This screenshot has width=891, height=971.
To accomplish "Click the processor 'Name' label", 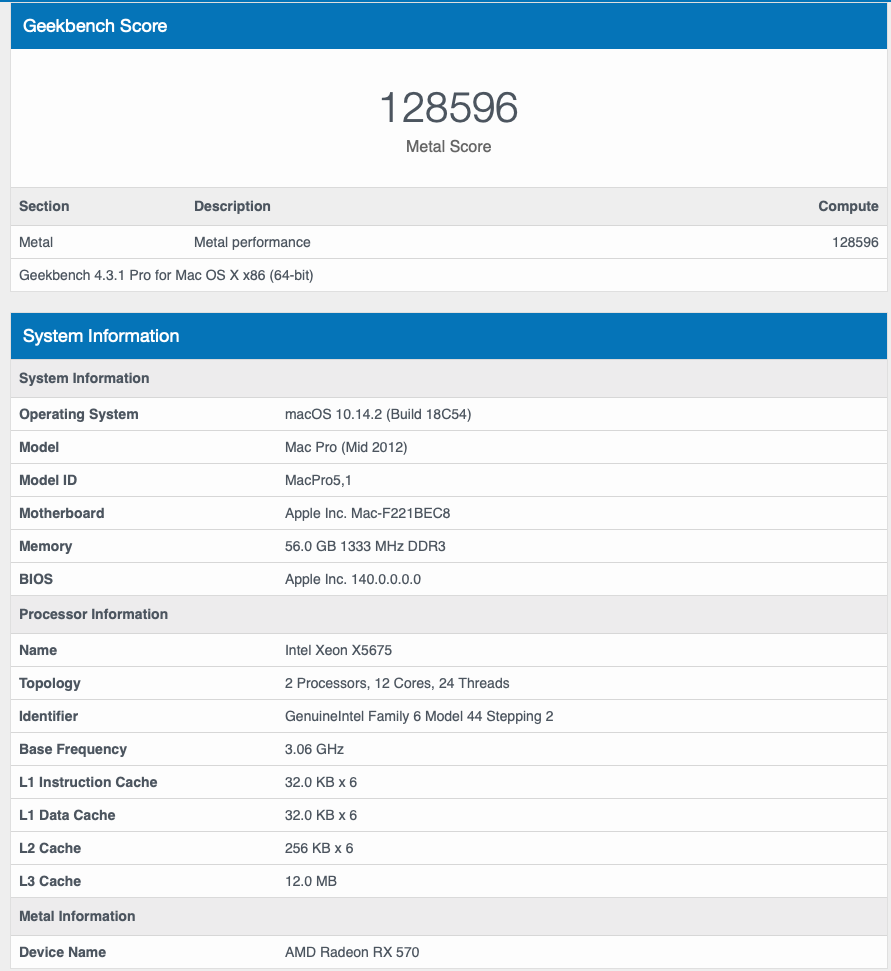I will [x=38, y=650].
